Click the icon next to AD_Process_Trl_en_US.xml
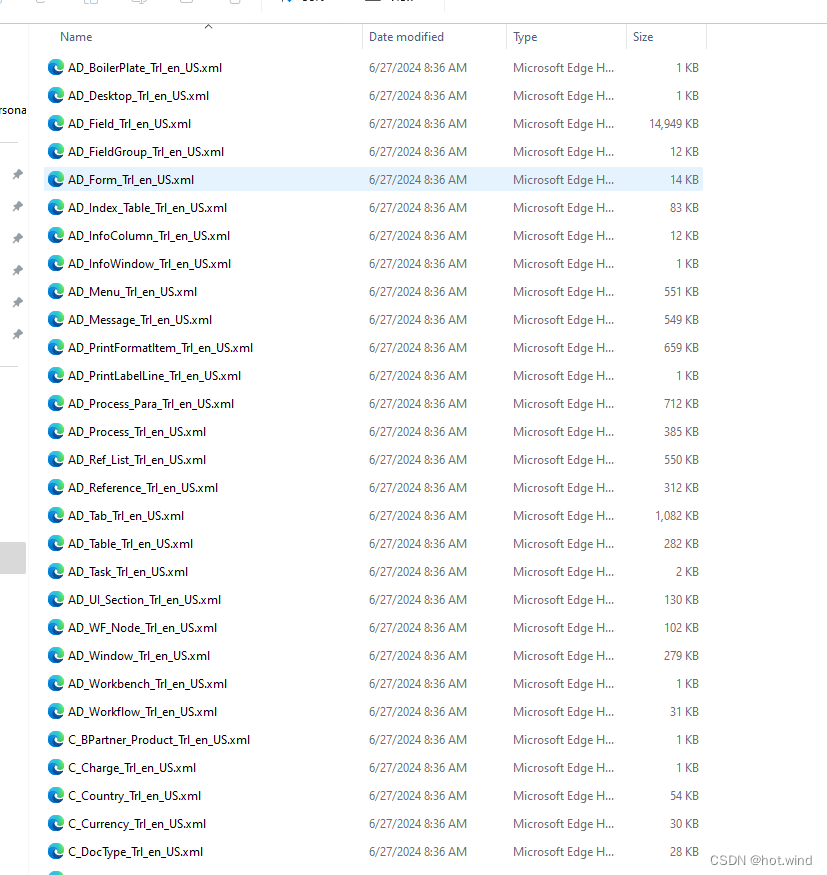The height and width of the screenshot is (875, 827). (x=56, y=431)
